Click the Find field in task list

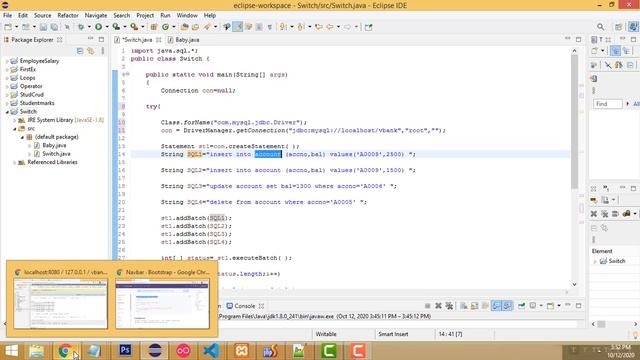pos(607,104)
